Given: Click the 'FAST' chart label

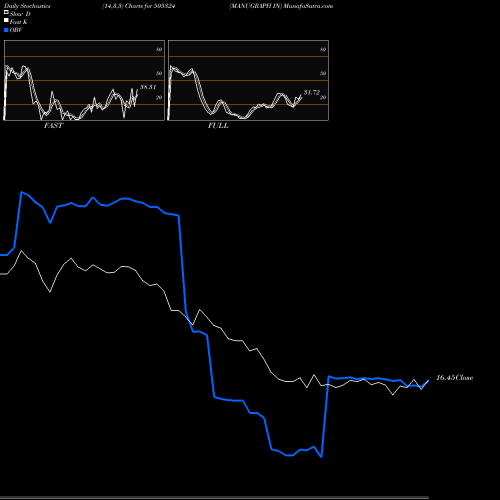Looking at the screenshot, I should click(x=53, y=126).
